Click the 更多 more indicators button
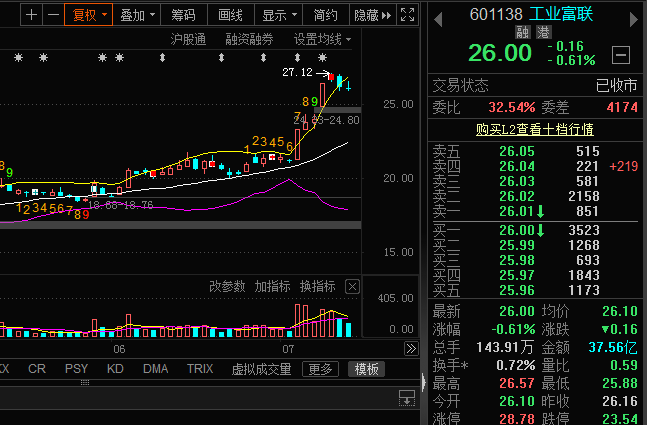Screen dimensions: 647x425 click(x=320, y=369)
